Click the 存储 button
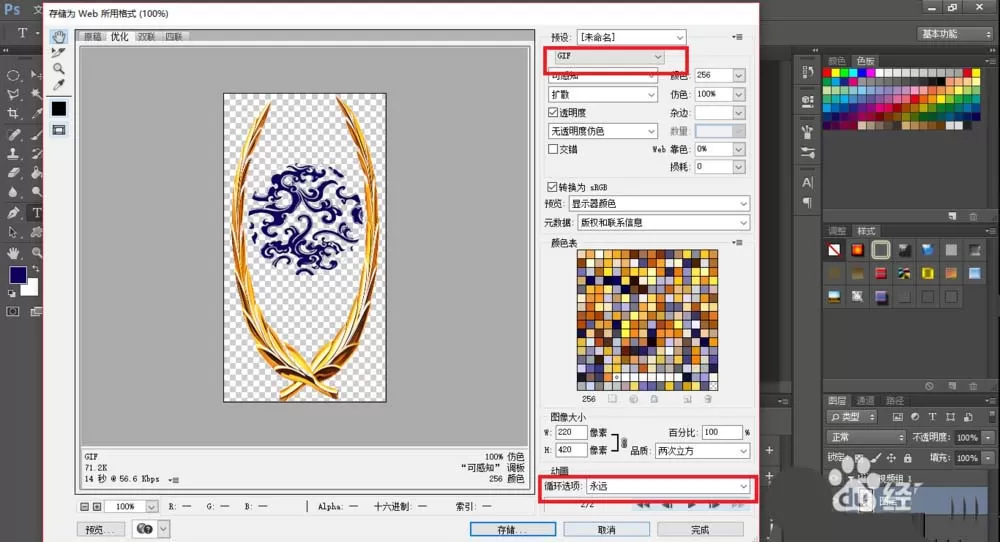 [x=513, y=529]
